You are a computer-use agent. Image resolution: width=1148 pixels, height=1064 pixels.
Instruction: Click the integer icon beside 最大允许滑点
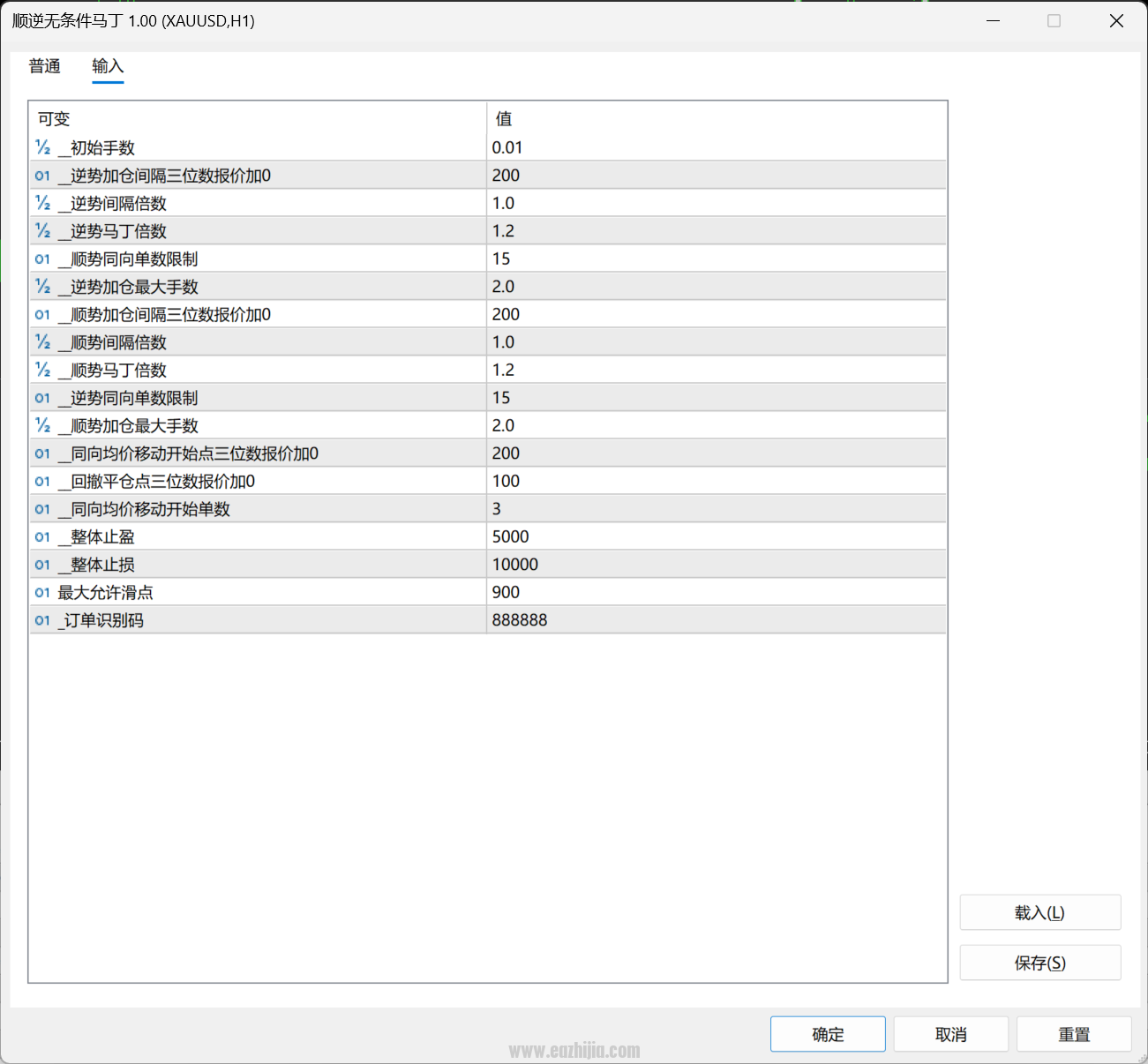click(x=42, y=592)
